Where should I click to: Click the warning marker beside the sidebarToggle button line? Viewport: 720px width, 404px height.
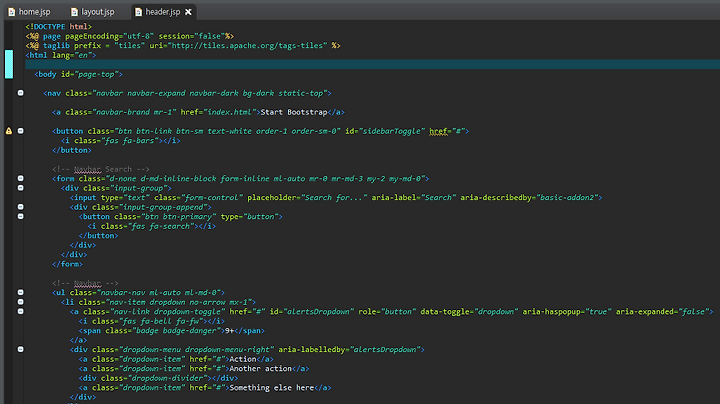click(x=9, y=131)
